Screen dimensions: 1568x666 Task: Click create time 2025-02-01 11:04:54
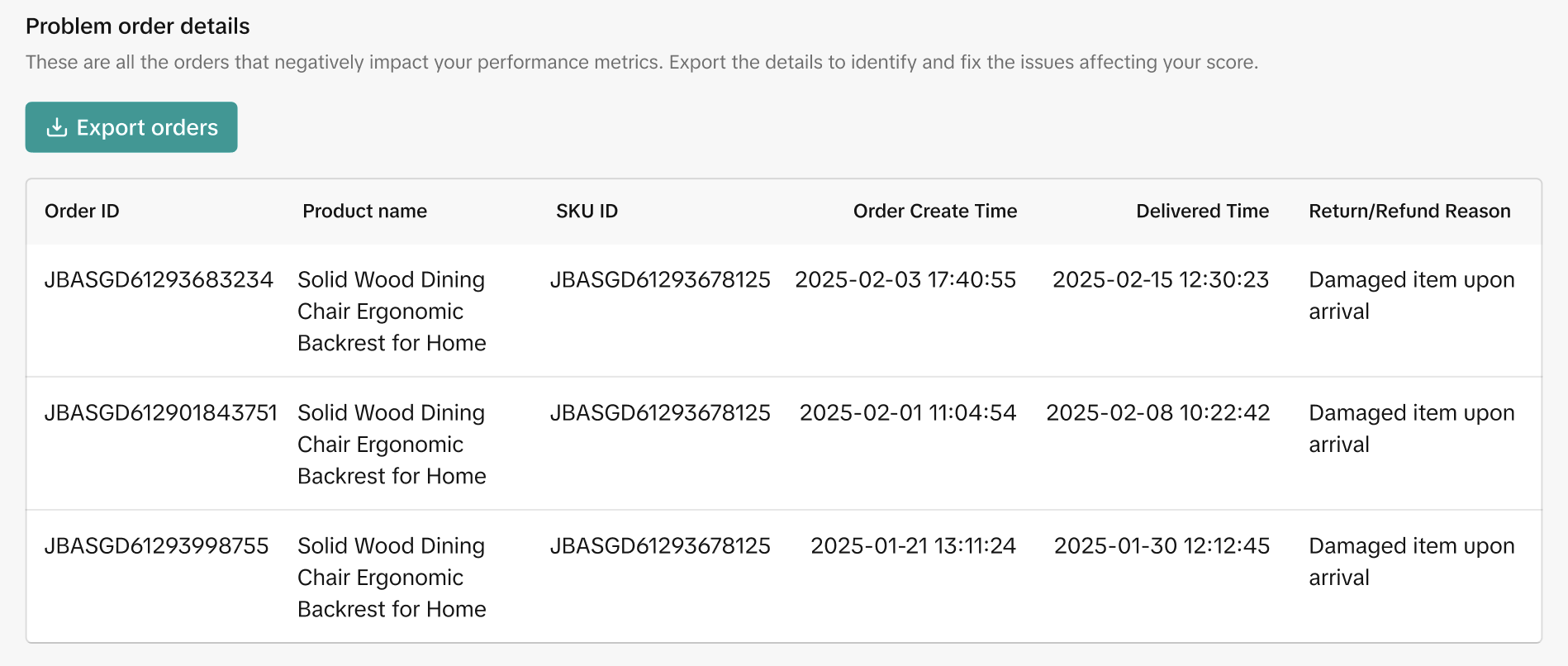coord(908,413)
